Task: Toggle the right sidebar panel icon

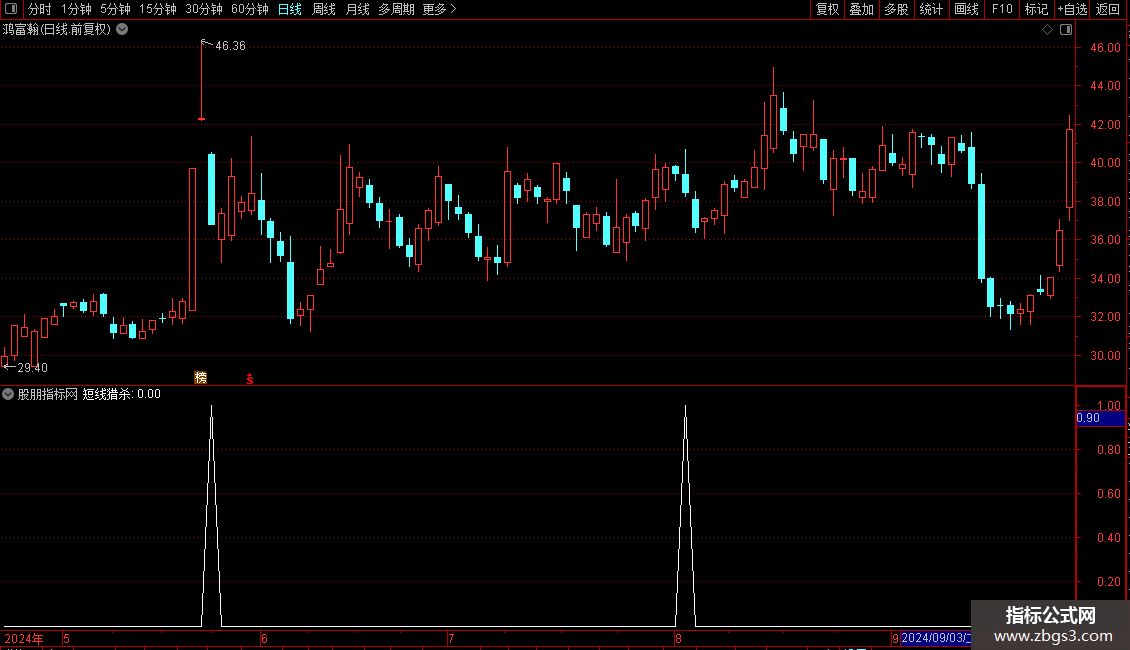Action: 1066,30
